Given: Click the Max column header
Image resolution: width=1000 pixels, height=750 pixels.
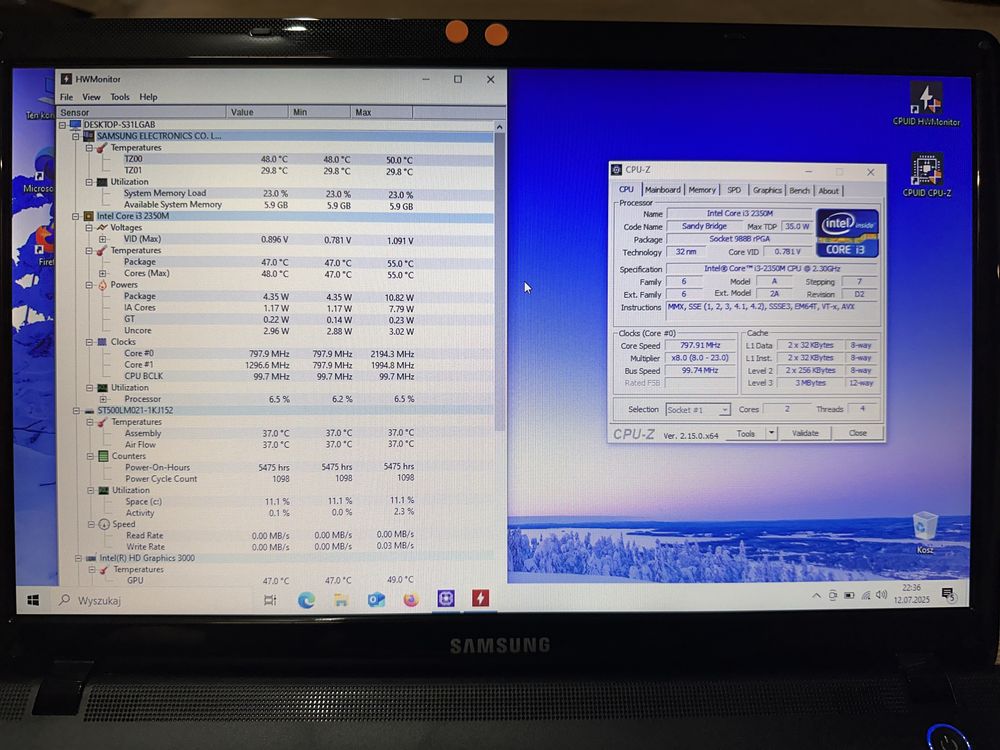Looking at the screenshot, I should [x=381, y=112].
